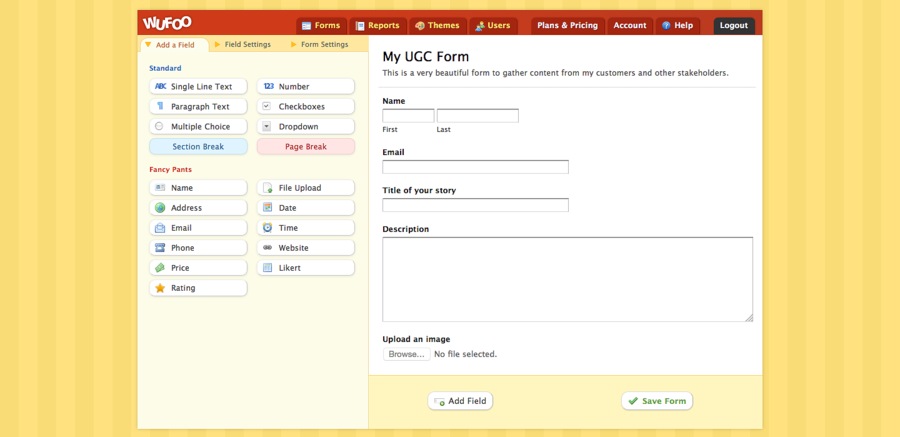Open the Account page
Image resolution: width=900 pixels, height=437 pixels.
tap(630, 26)
